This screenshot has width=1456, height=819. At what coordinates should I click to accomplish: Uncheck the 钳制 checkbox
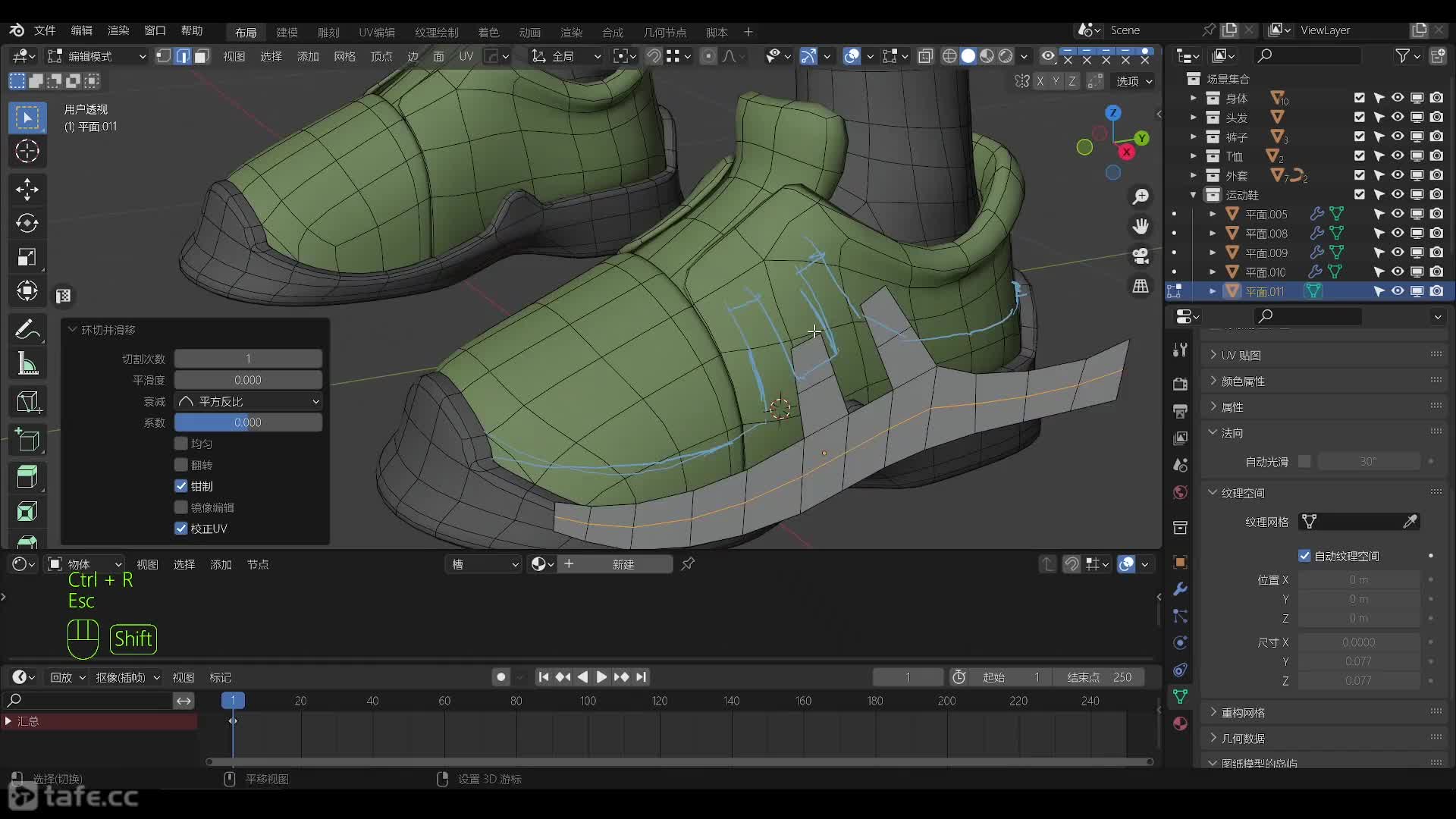[180, 486]
